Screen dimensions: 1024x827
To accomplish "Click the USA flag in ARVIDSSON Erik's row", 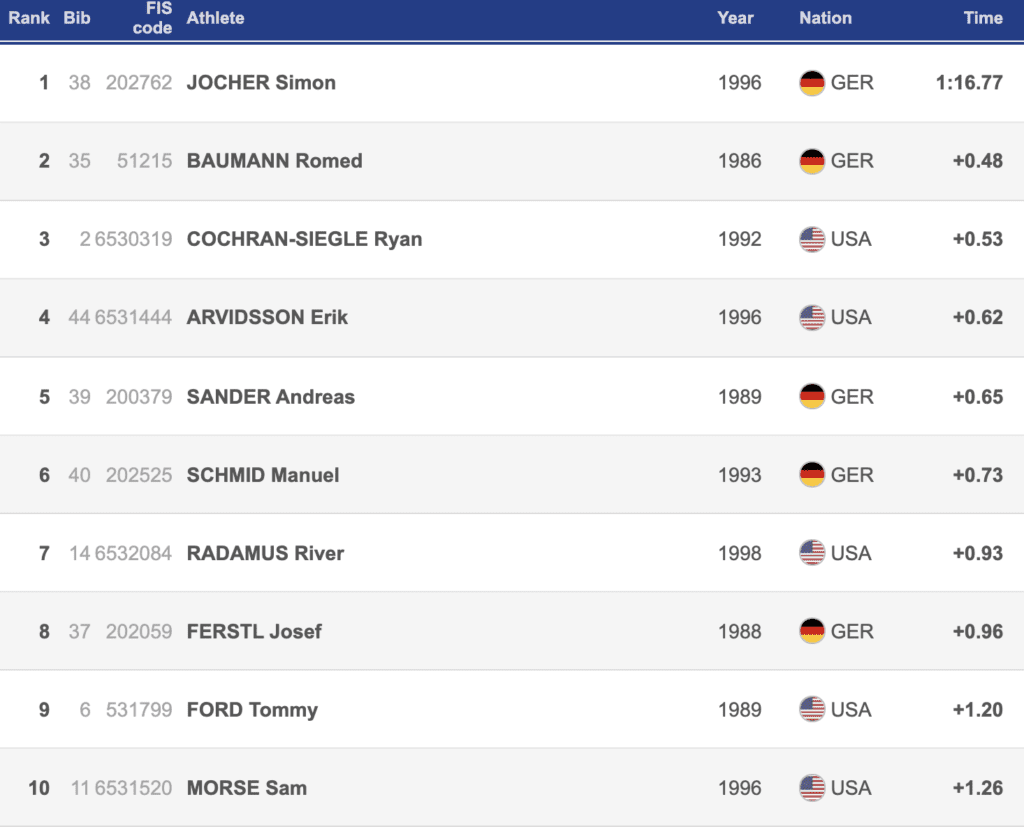I will point(812,317).
